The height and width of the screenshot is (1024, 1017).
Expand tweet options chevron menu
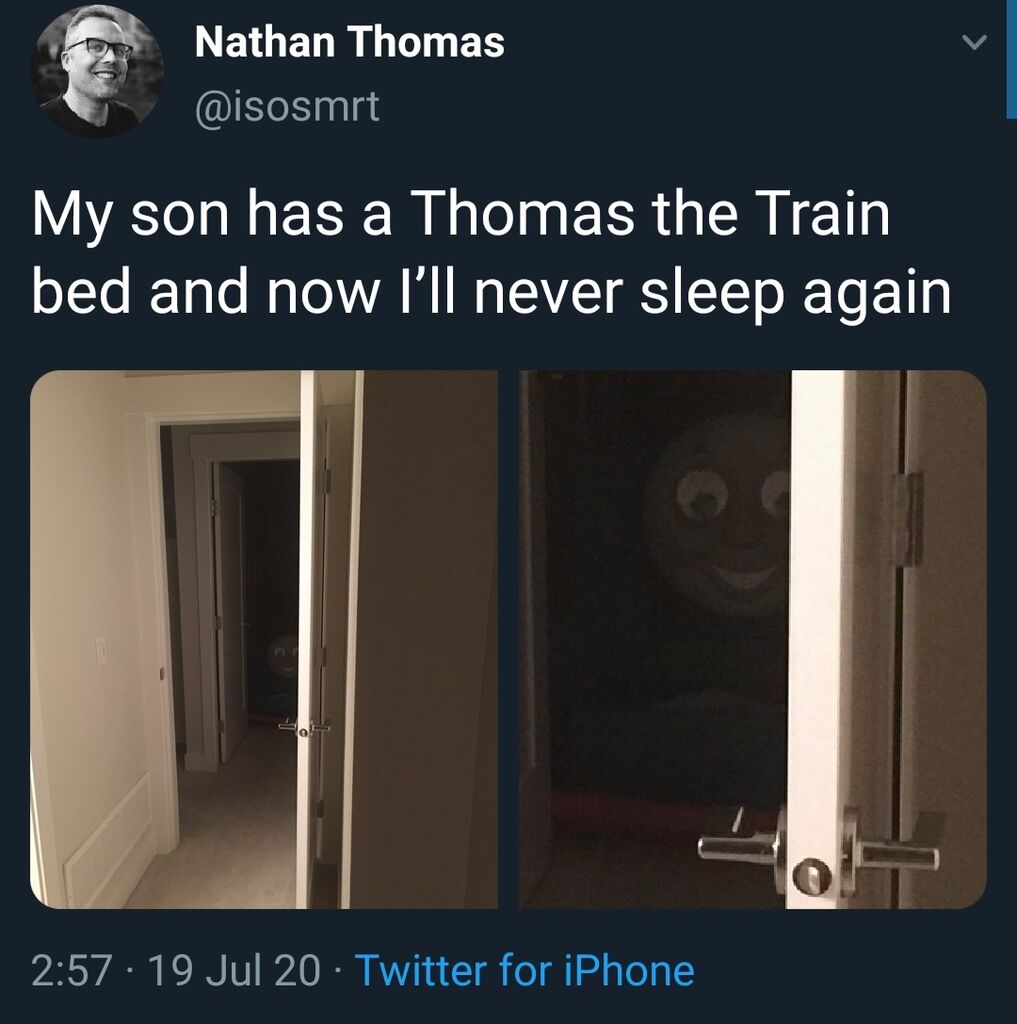[x=974, y=42]
